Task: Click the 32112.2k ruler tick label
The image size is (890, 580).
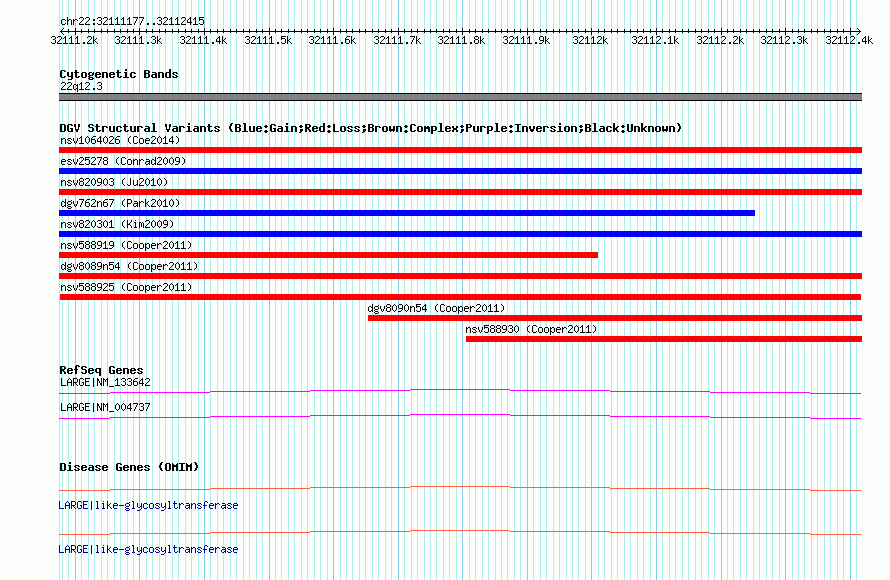Action: click(x=720, y=40)
